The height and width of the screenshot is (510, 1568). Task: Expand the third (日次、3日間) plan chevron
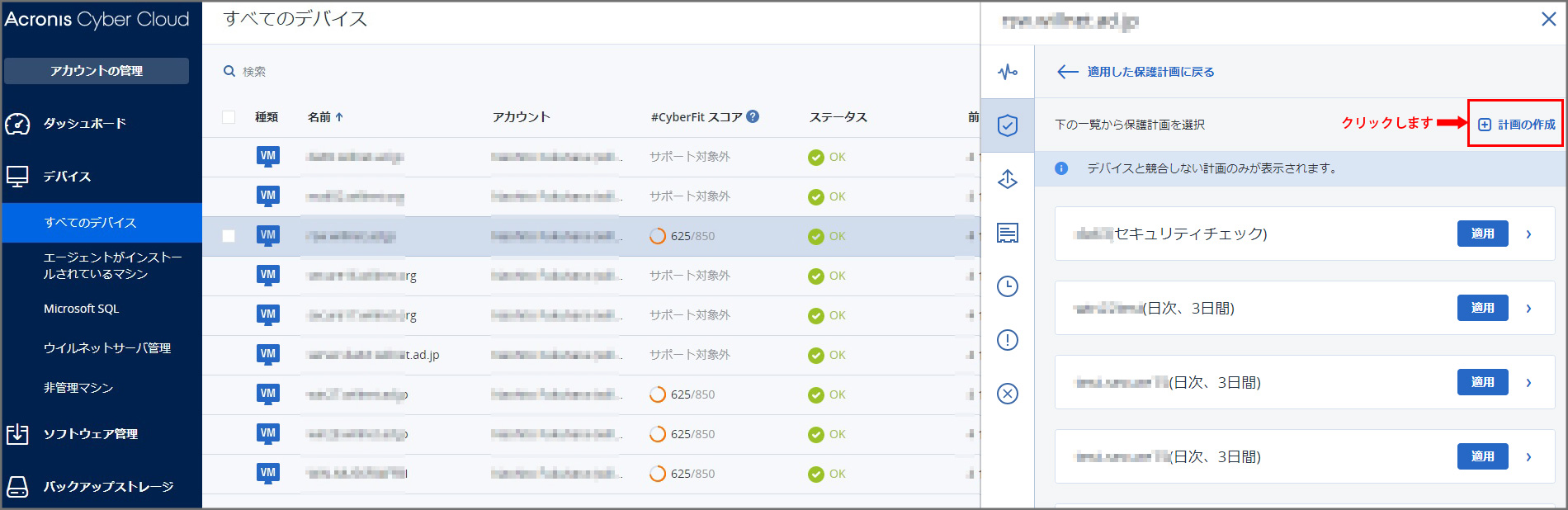click(1528, 457)
